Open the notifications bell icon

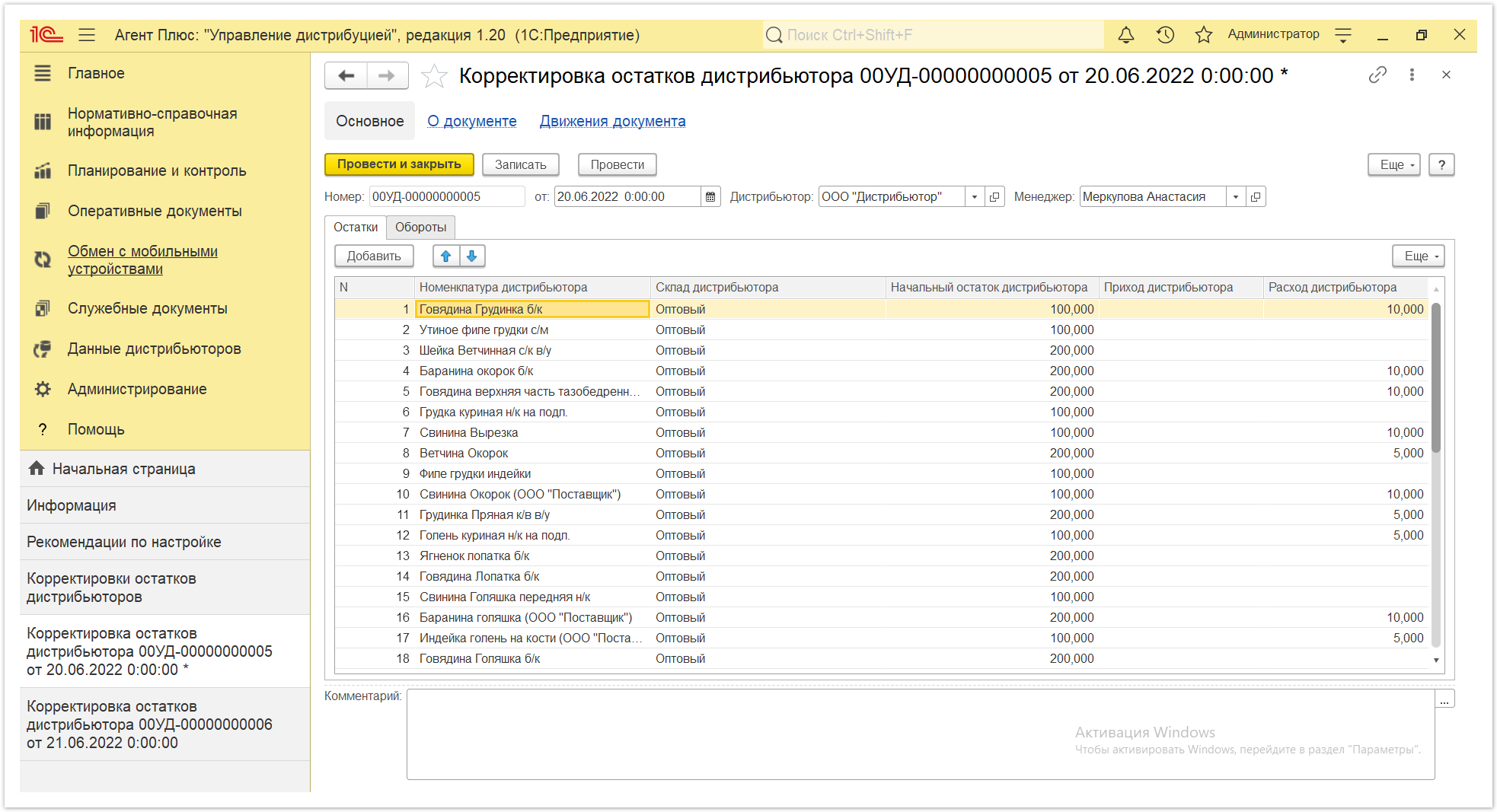point(1125,35)
